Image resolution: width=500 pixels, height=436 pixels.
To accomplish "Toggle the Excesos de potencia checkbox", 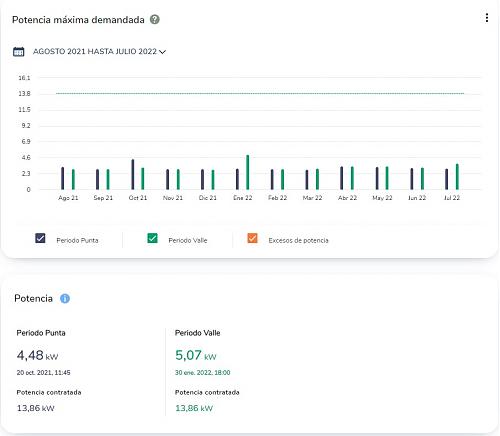I will 252,238.
